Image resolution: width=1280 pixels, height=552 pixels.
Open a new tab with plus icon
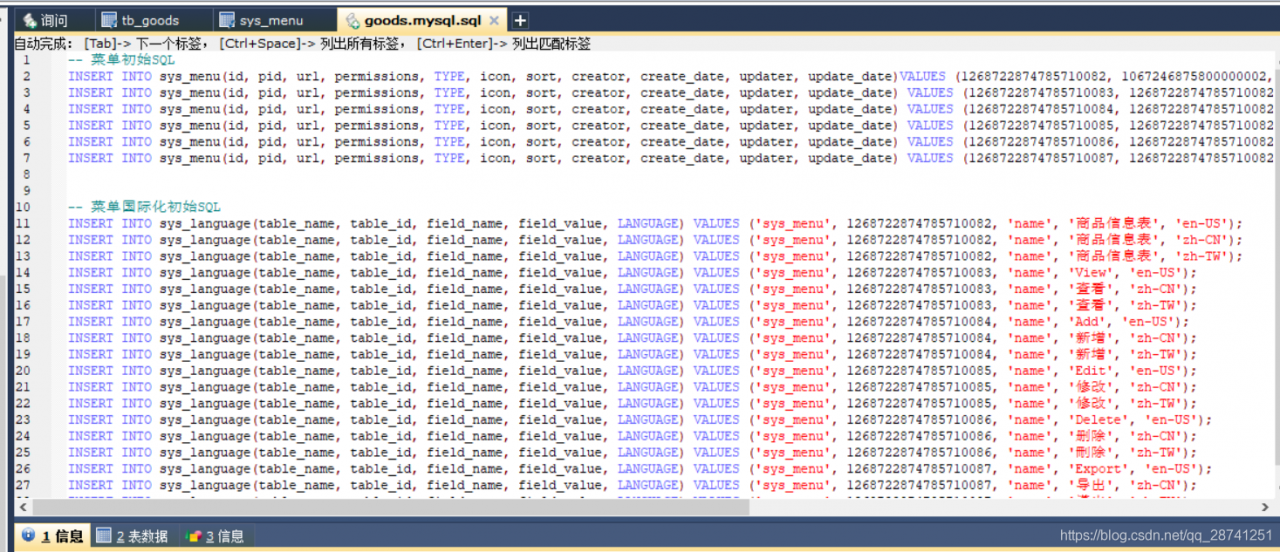pyautogui.click(x=520, y=20)
